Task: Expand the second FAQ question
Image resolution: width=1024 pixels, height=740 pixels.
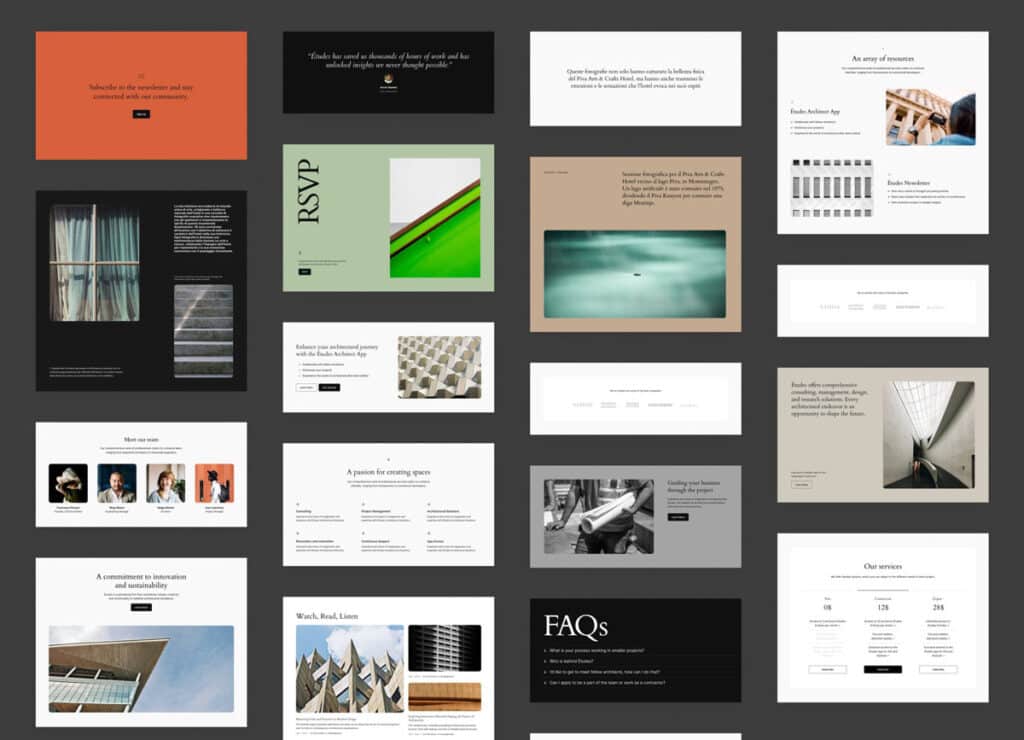Action: point(574,661)
